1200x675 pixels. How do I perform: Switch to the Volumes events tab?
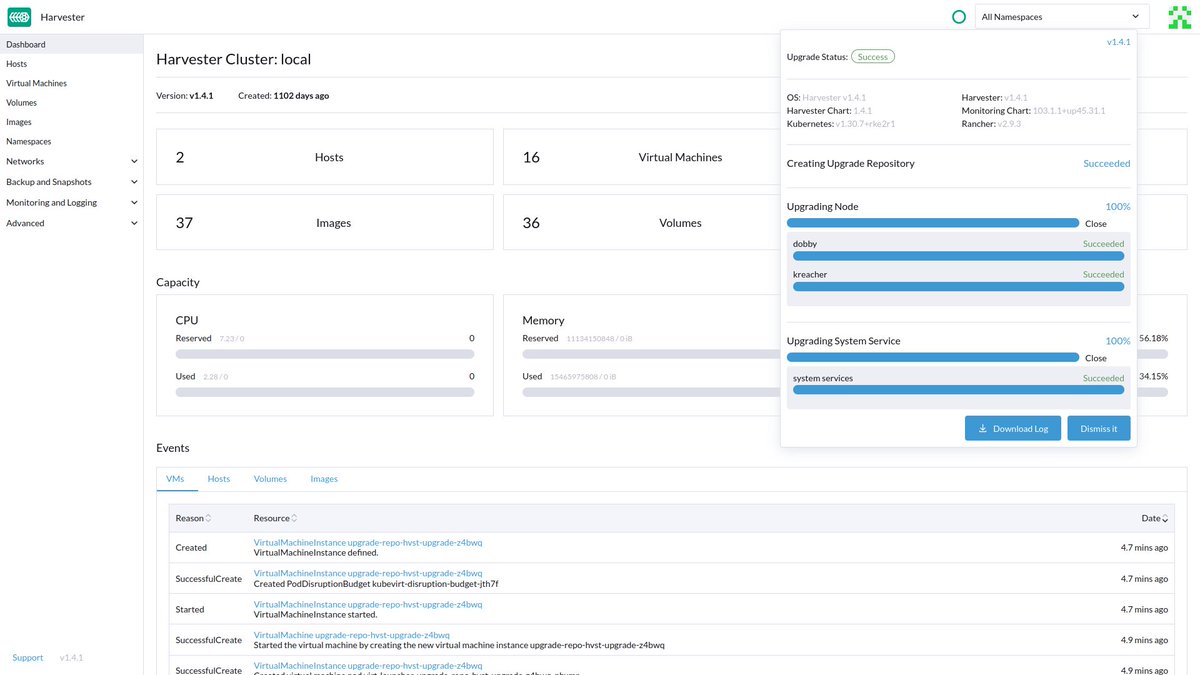tap(270, 479)
